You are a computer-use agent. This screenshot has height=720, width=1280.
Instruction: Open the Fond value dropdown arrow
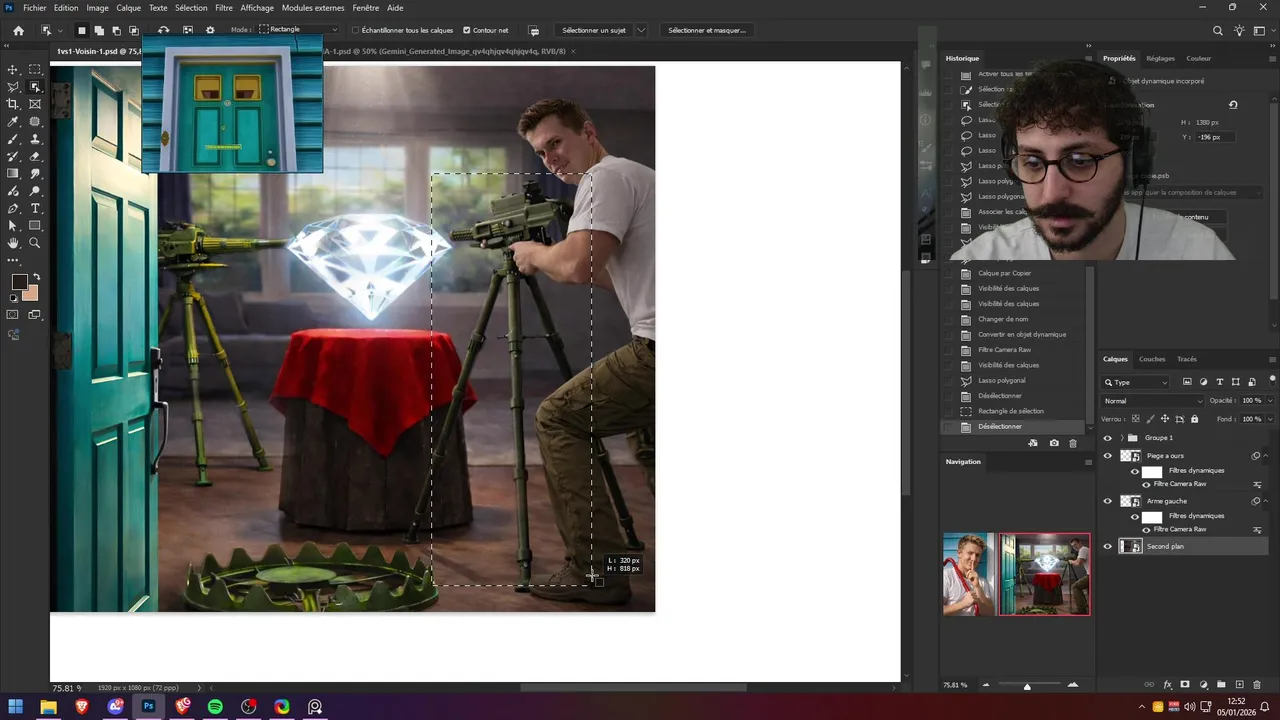tap(1270, 419)
